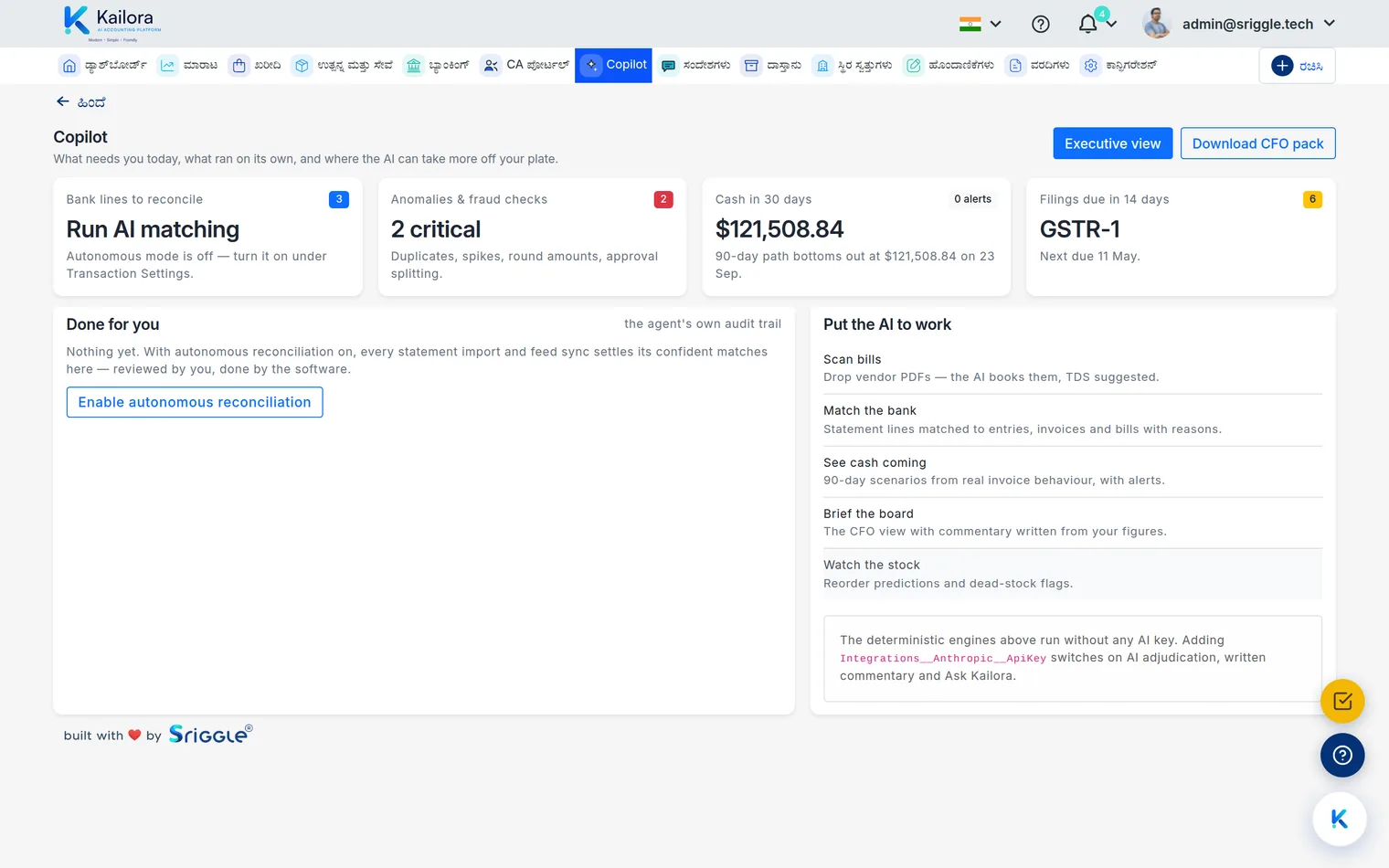Select Match the bank option
Viewport: 1389px width, 868px height.
[1072, 419]
